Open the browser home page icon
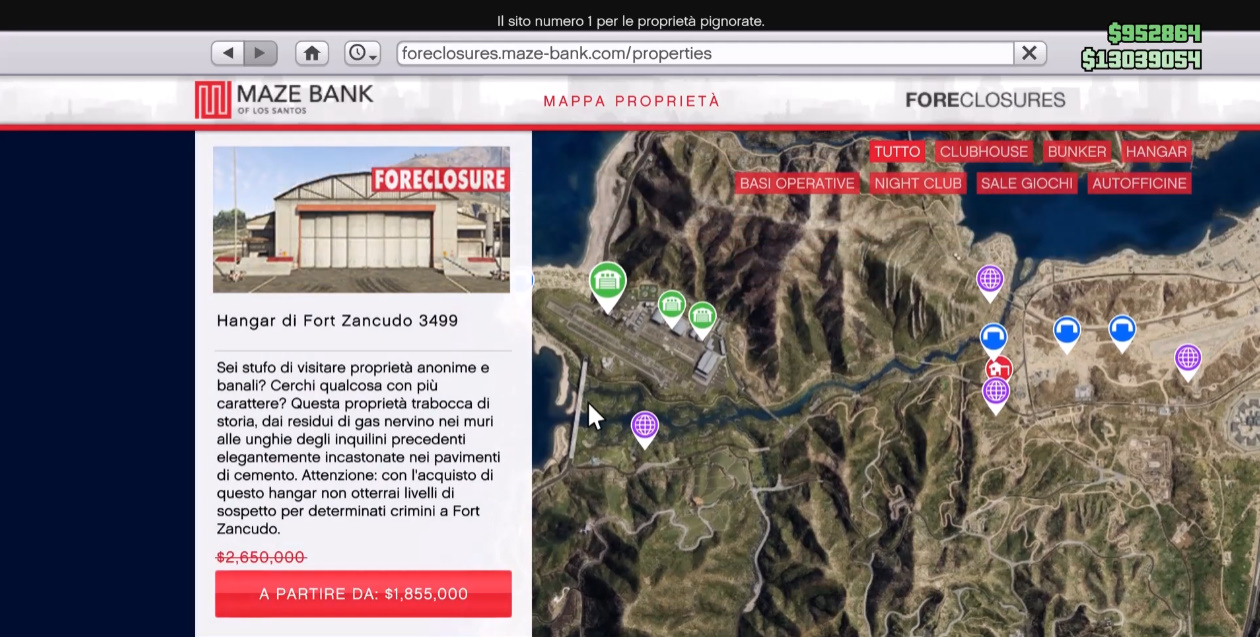The height and width of the screenshot is (637, 1260). tap(312, 53)
